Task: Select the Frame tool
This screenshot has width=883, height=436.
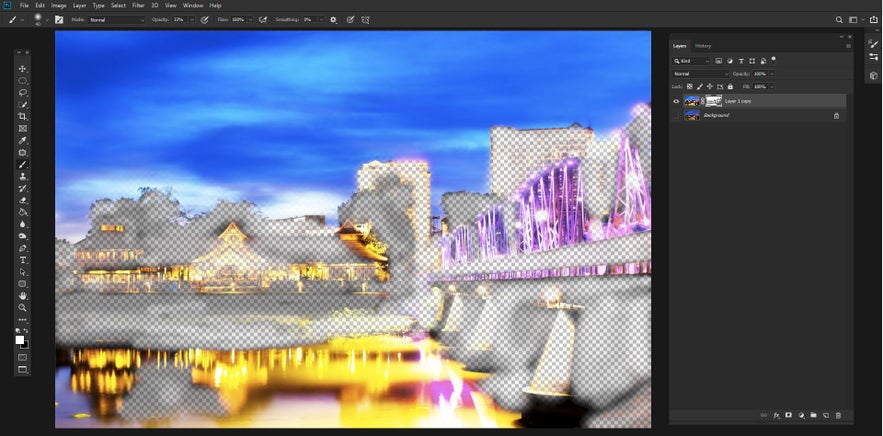Action: 23,128
